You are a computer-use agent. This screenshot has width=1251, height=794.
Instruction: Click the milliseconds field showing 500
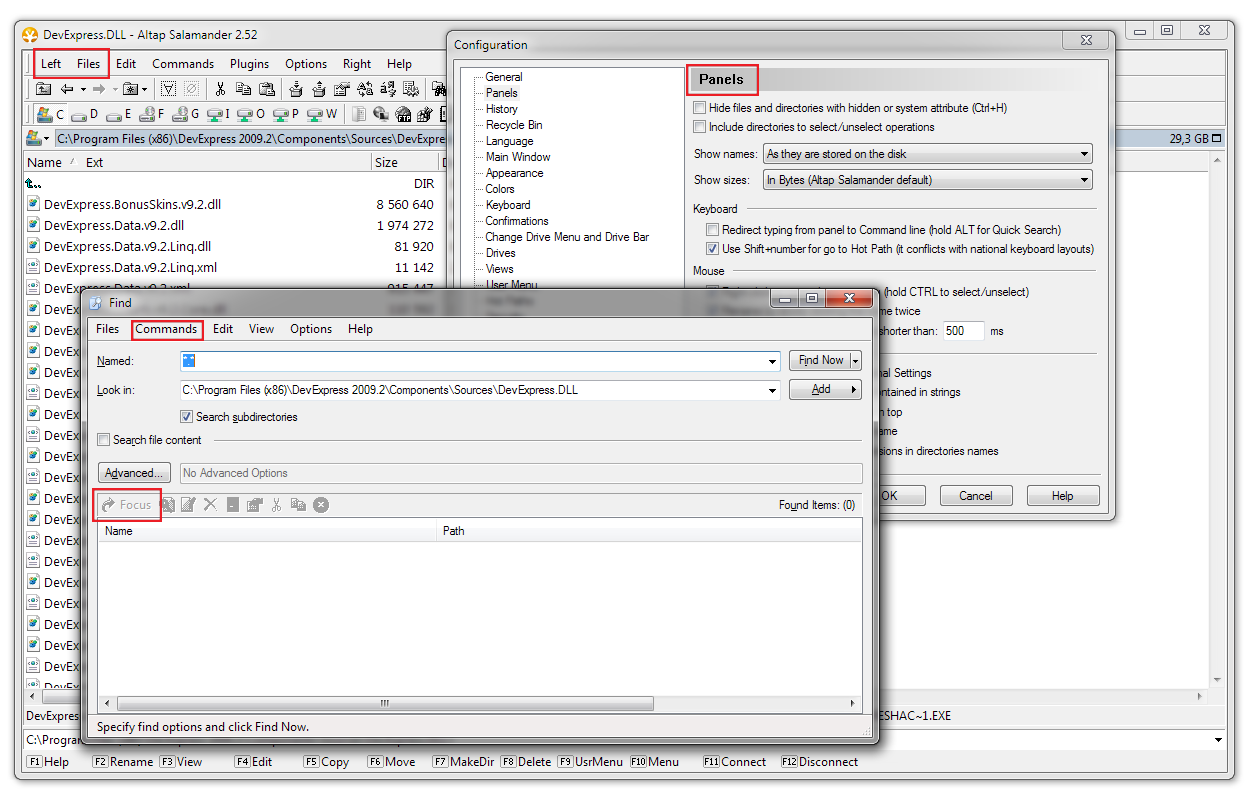(964, 331)
